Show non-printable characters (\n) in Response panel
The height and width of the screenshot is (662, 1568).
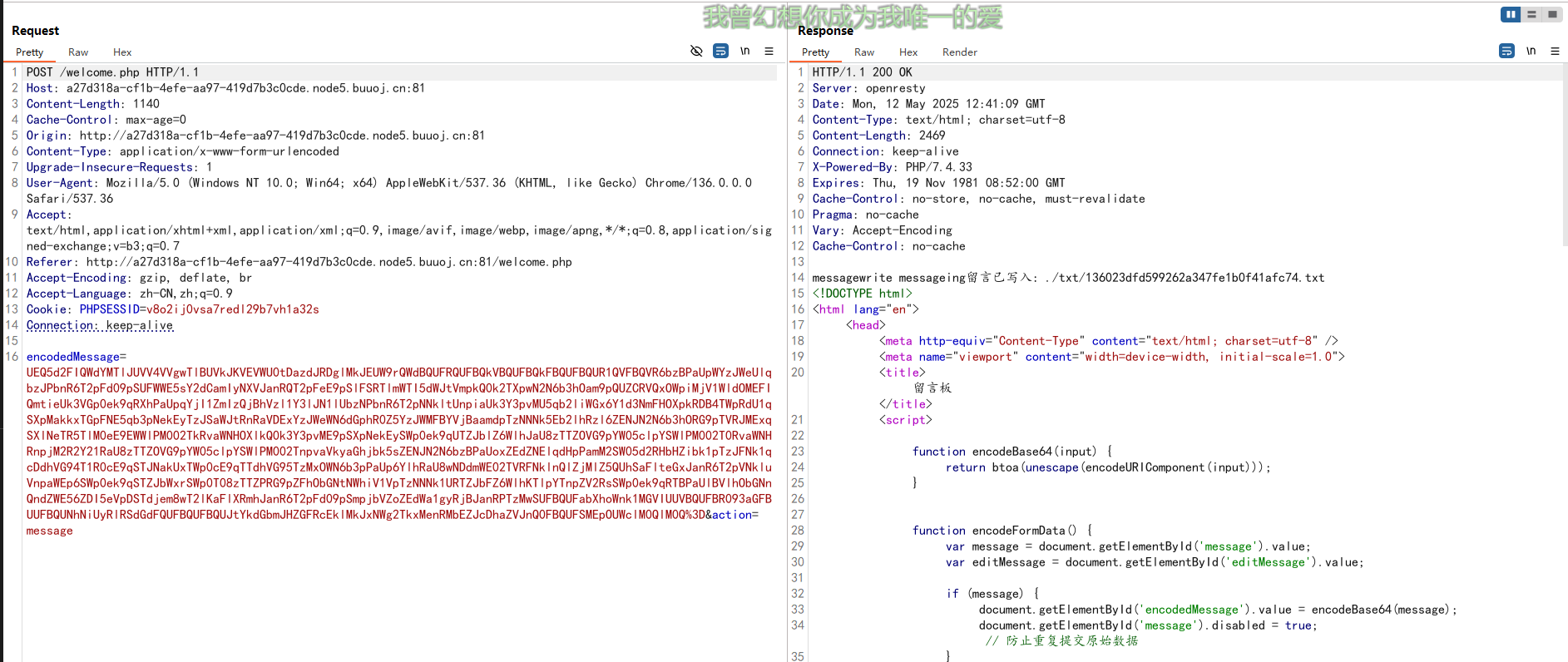pyautogui.click(x=1531, y=52)
